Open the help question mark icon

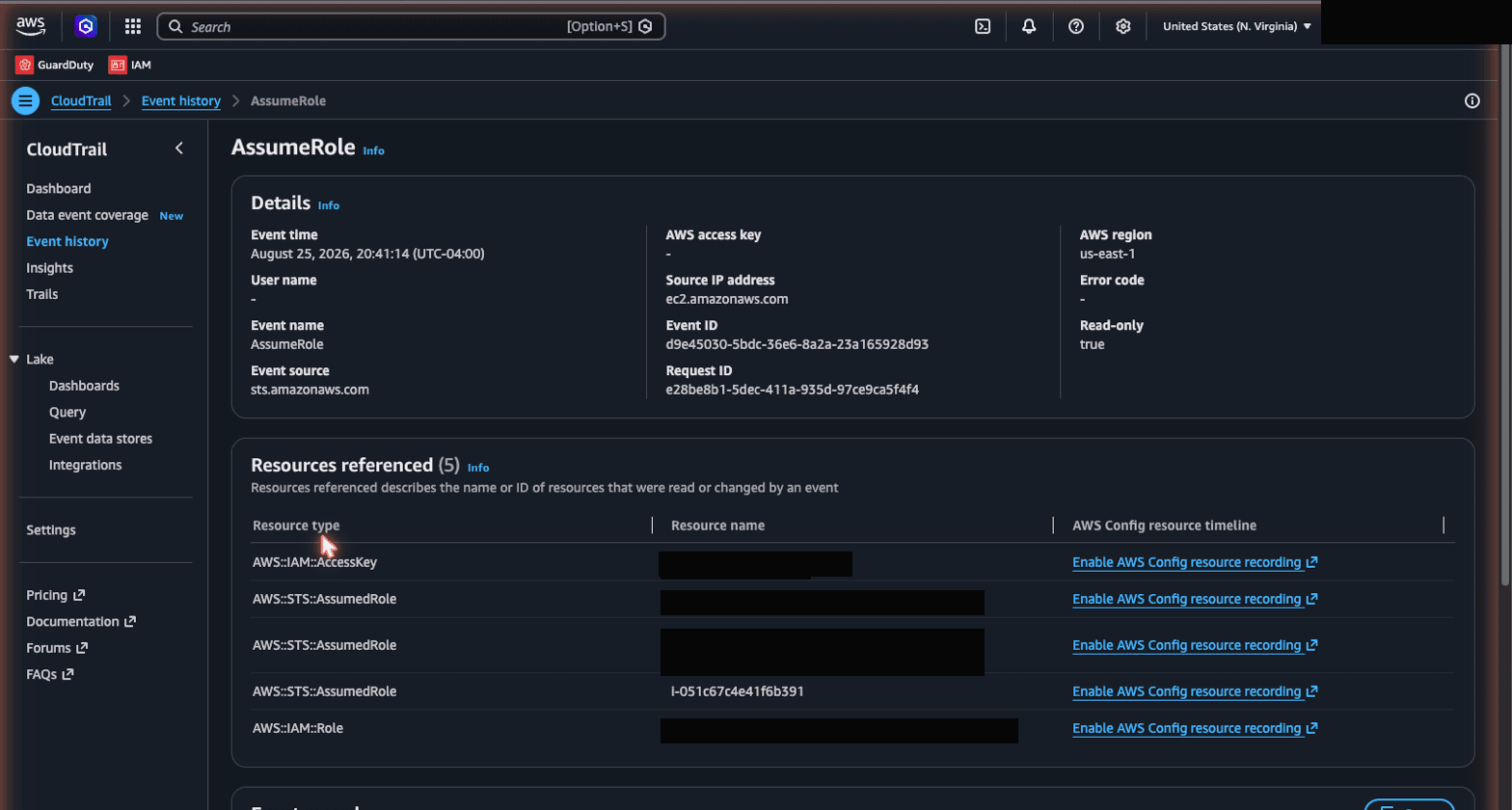[1076, 26]
